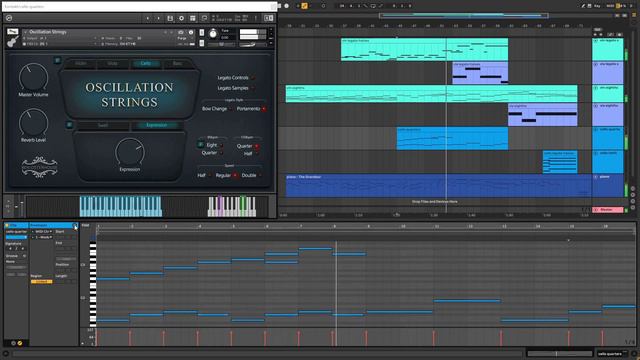Click the small square icon beside instrument tabs
Viewport: 640px width, 360px height.
click(58, 60)
